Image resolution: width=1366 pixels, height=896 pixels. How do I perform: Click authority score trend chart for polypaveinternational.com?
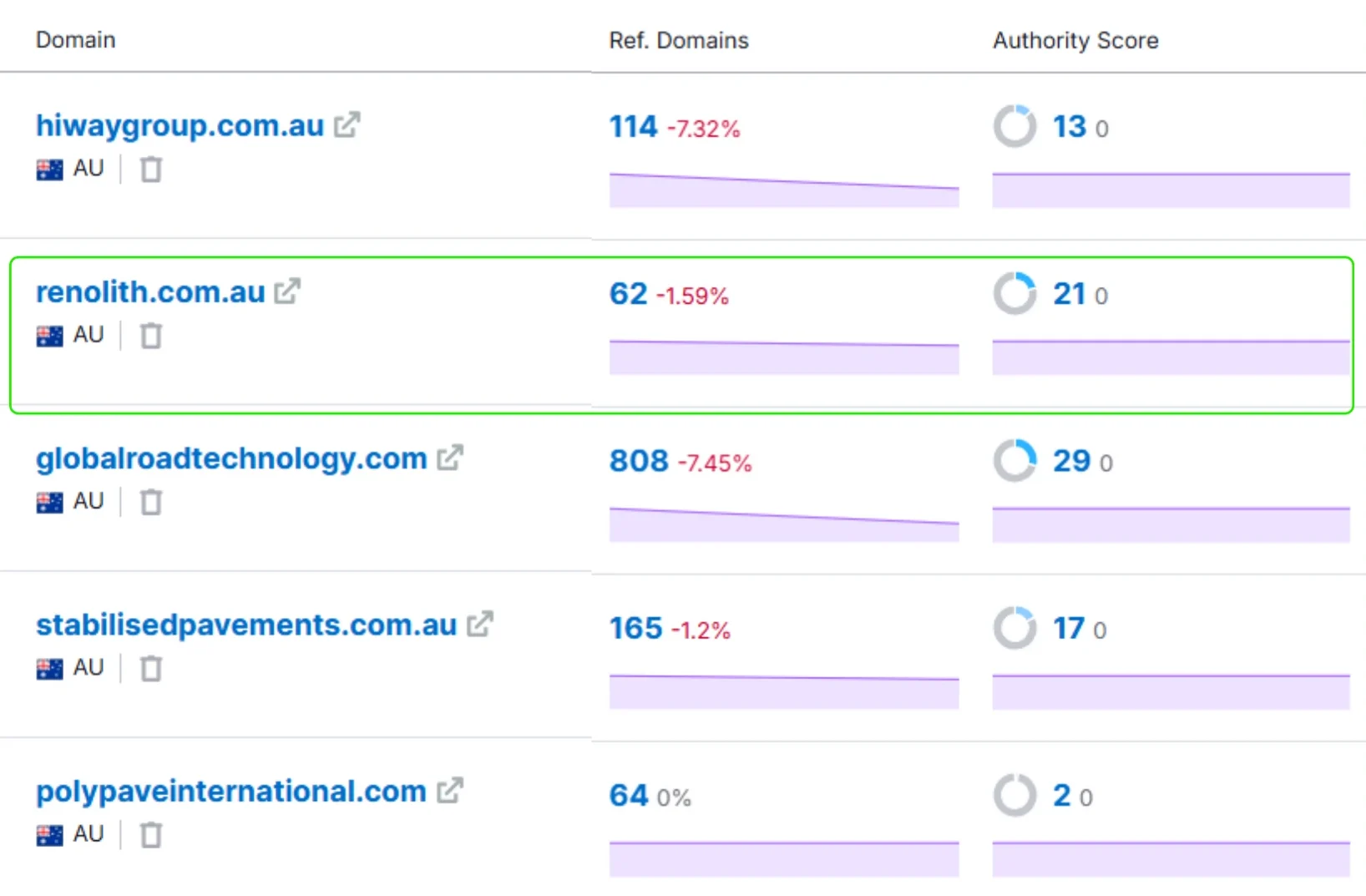coord(1171,859)
